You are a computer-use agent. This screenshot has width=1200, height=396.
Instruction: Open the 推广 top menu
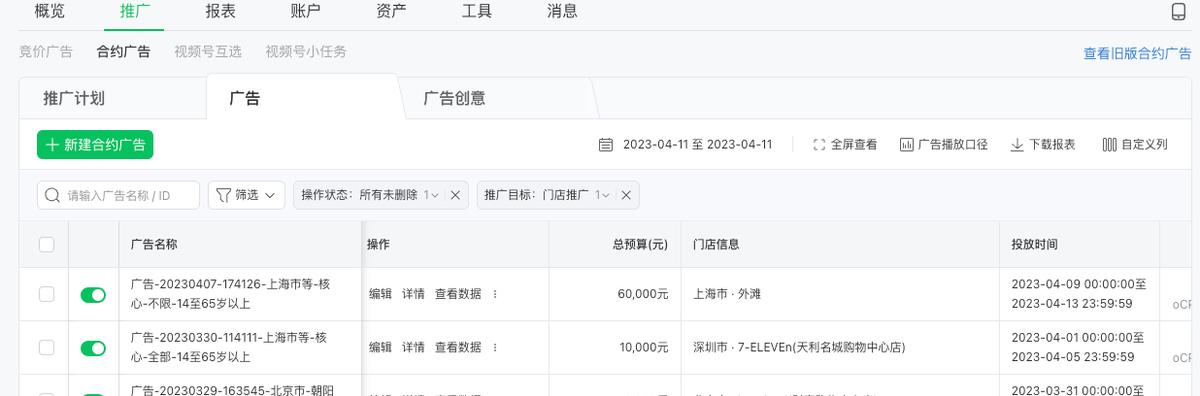(135, 11)
